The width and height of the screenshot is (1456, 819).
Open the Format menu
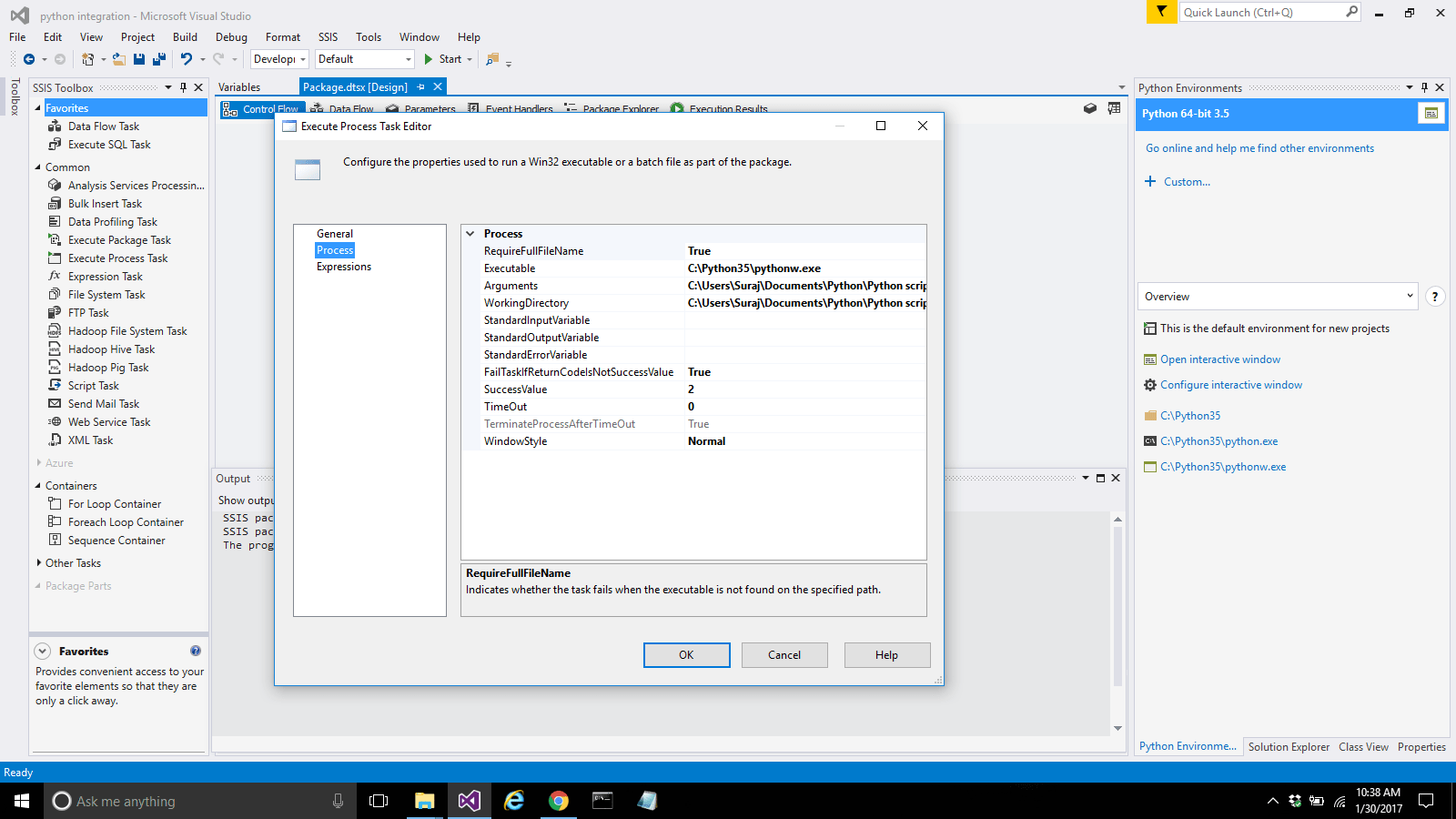click(x=283, y=37)
